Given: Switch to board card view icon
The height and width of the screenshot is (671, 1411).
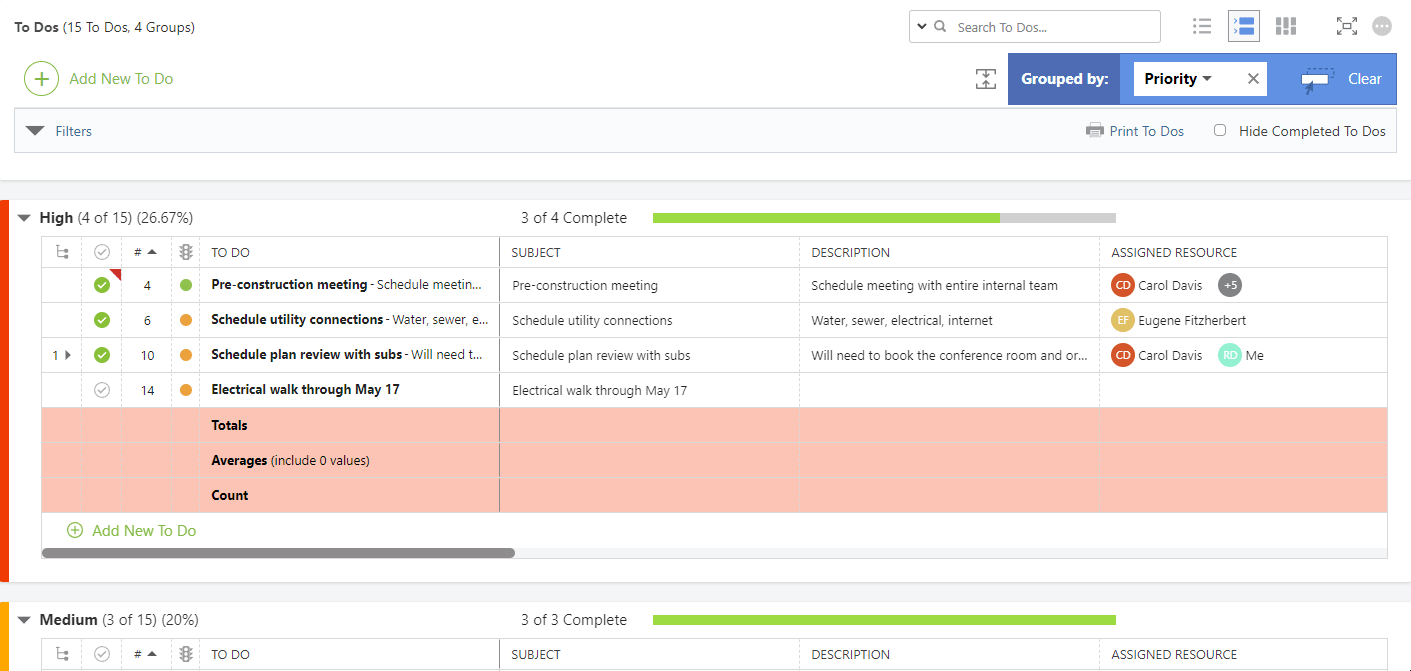Looking at the screenshot, I should tap(1286, 27).
